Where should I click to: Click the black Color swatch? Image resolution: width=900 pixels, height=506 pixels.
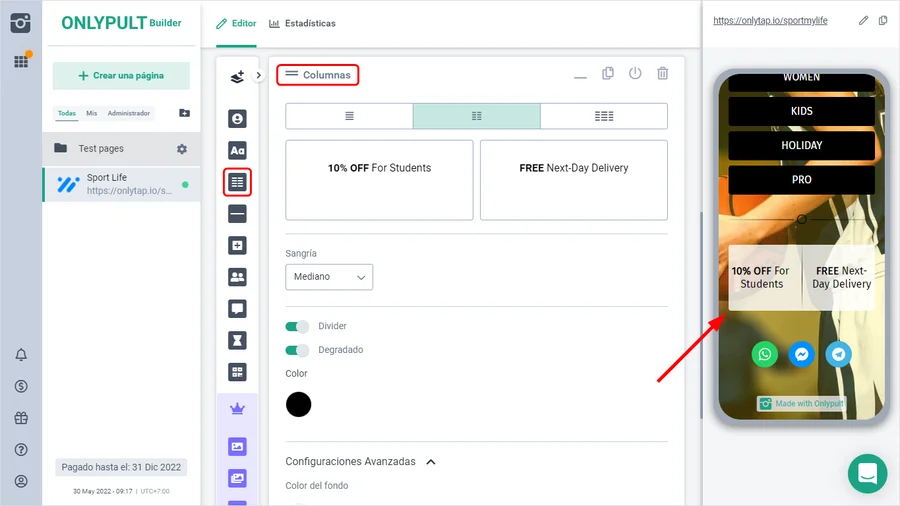click(x=298, y=404)
